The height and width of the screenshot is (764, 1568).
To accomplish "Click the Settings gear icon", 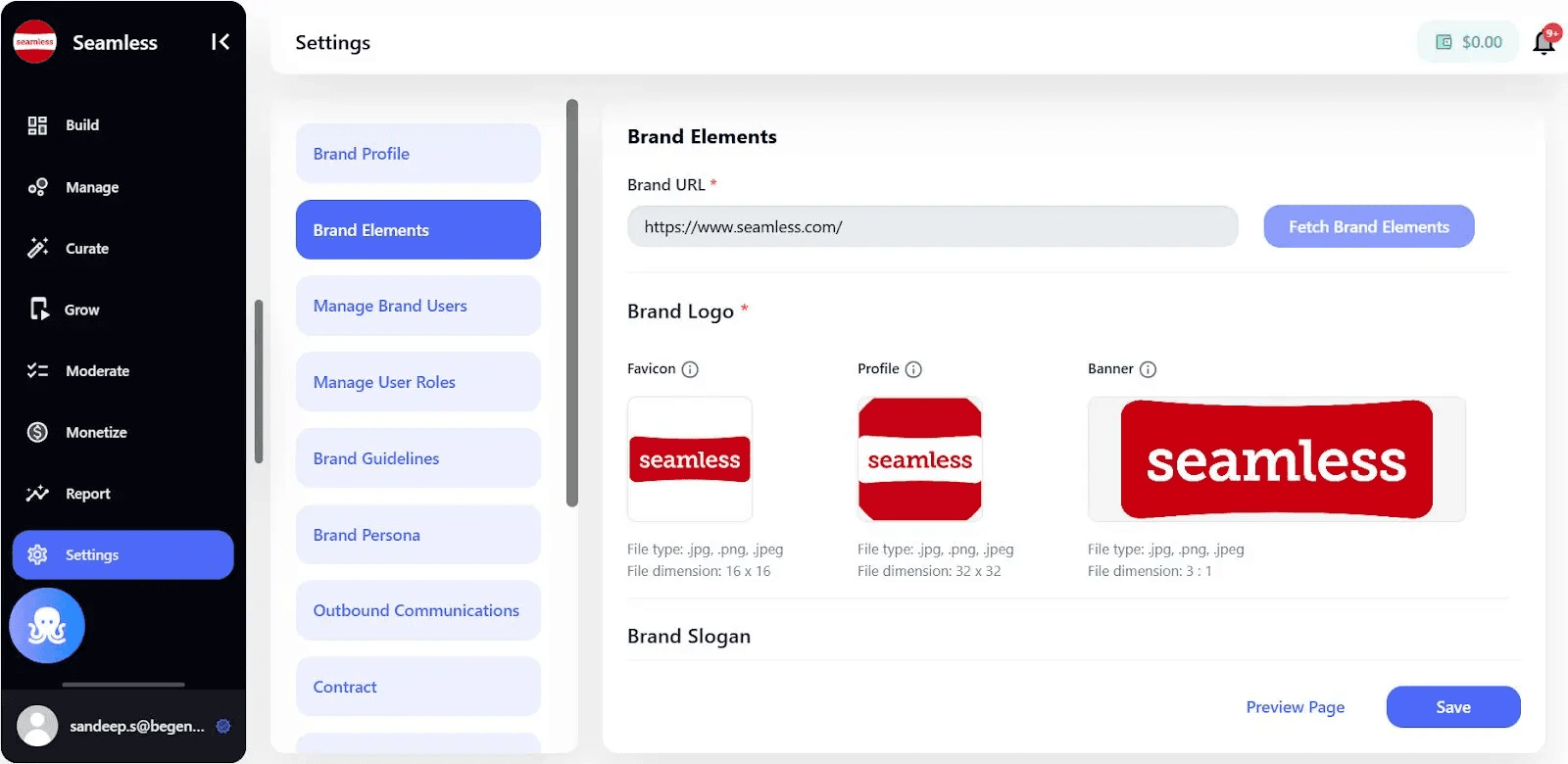I will (x=37, y=554).
